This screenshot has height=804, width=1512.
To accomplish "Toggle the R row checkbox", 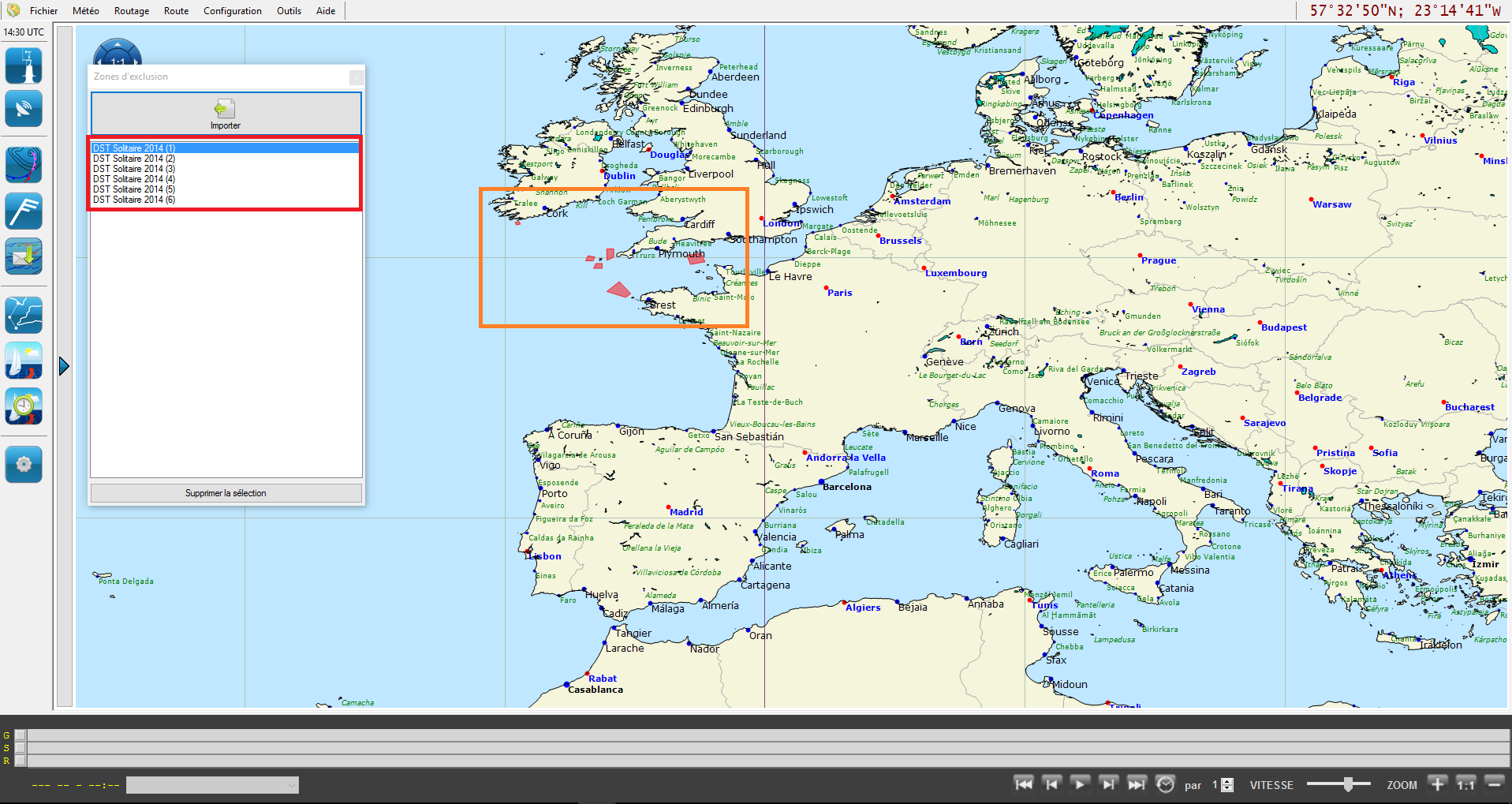I will click(x=21, y=761).
